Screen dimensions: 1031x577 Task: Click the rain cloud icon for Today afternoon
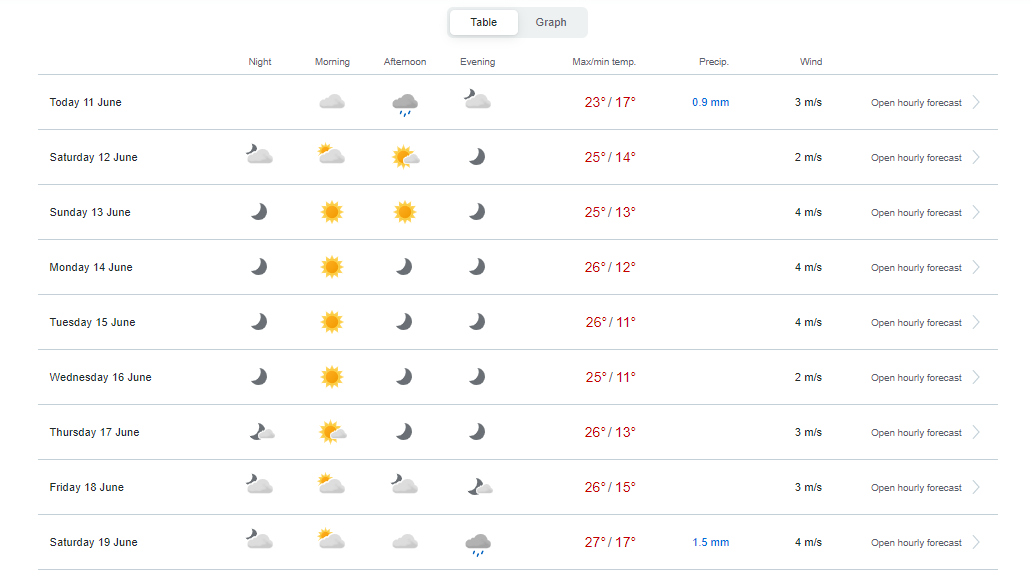pyautogui.click(x=405, y=104)
